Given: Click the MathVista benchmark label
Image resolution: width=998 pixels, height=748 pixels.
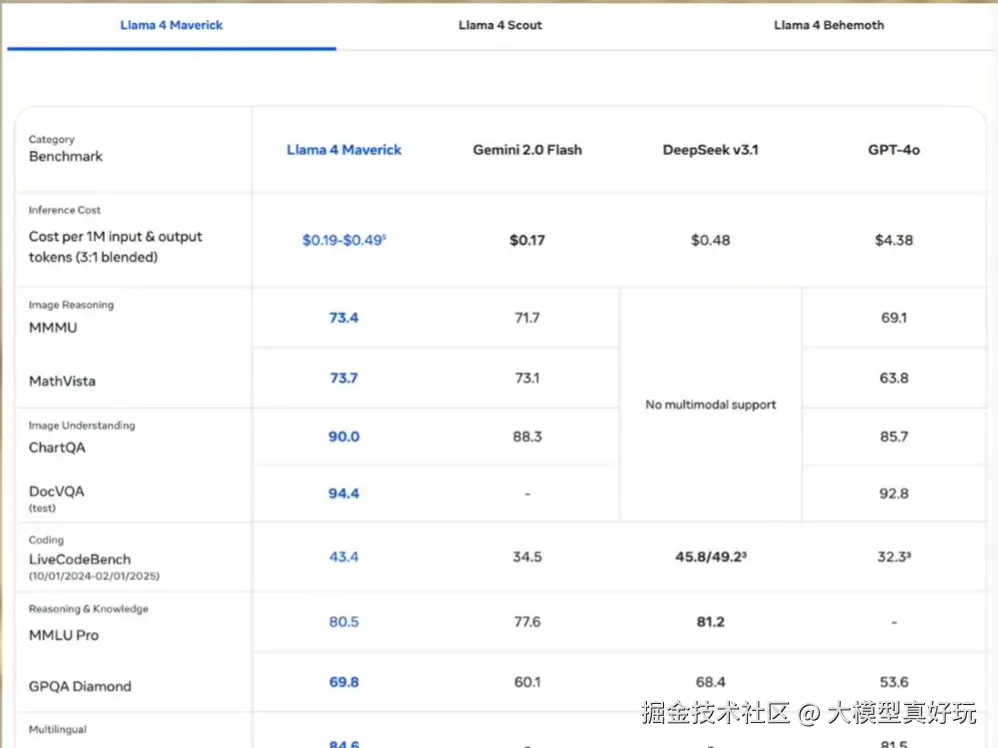Looking at the screenshot, I should click(62, 381).
